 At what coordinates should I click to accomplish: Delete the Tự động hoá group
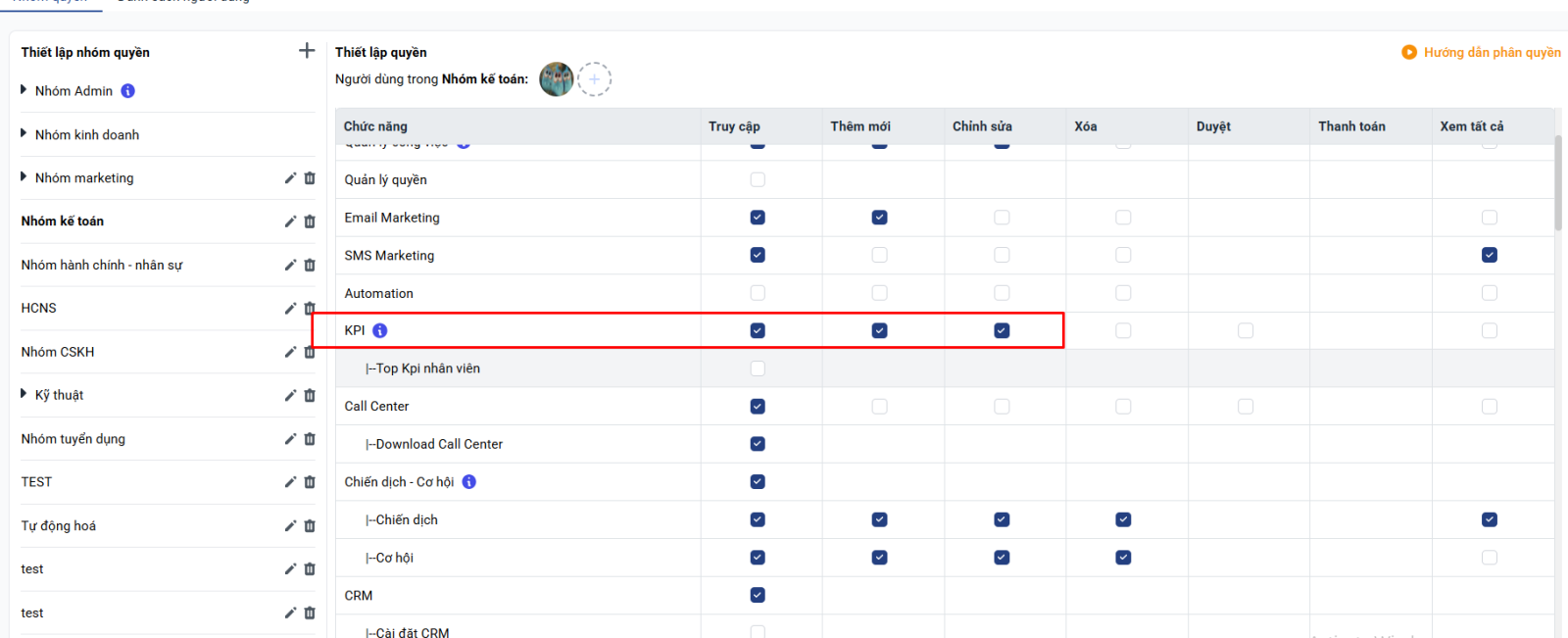tap(310, 526)
